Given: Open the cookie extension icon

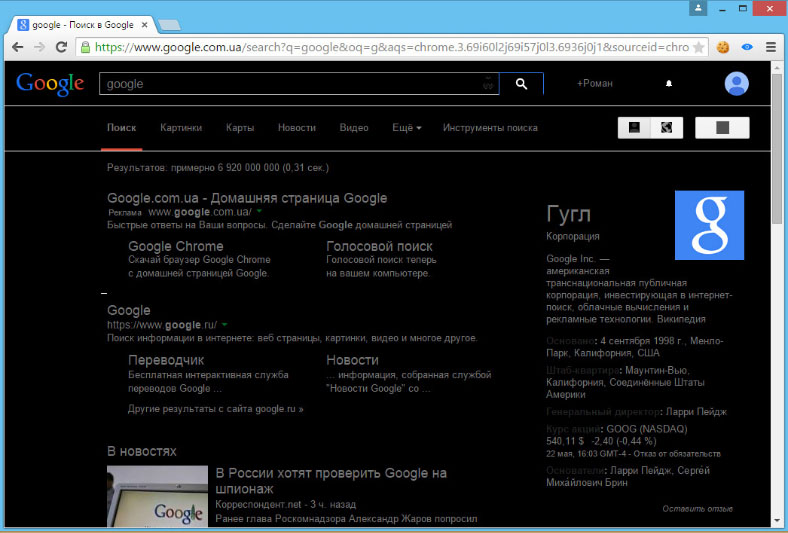Looking at the screenshot, I should [x=723, y=47].
